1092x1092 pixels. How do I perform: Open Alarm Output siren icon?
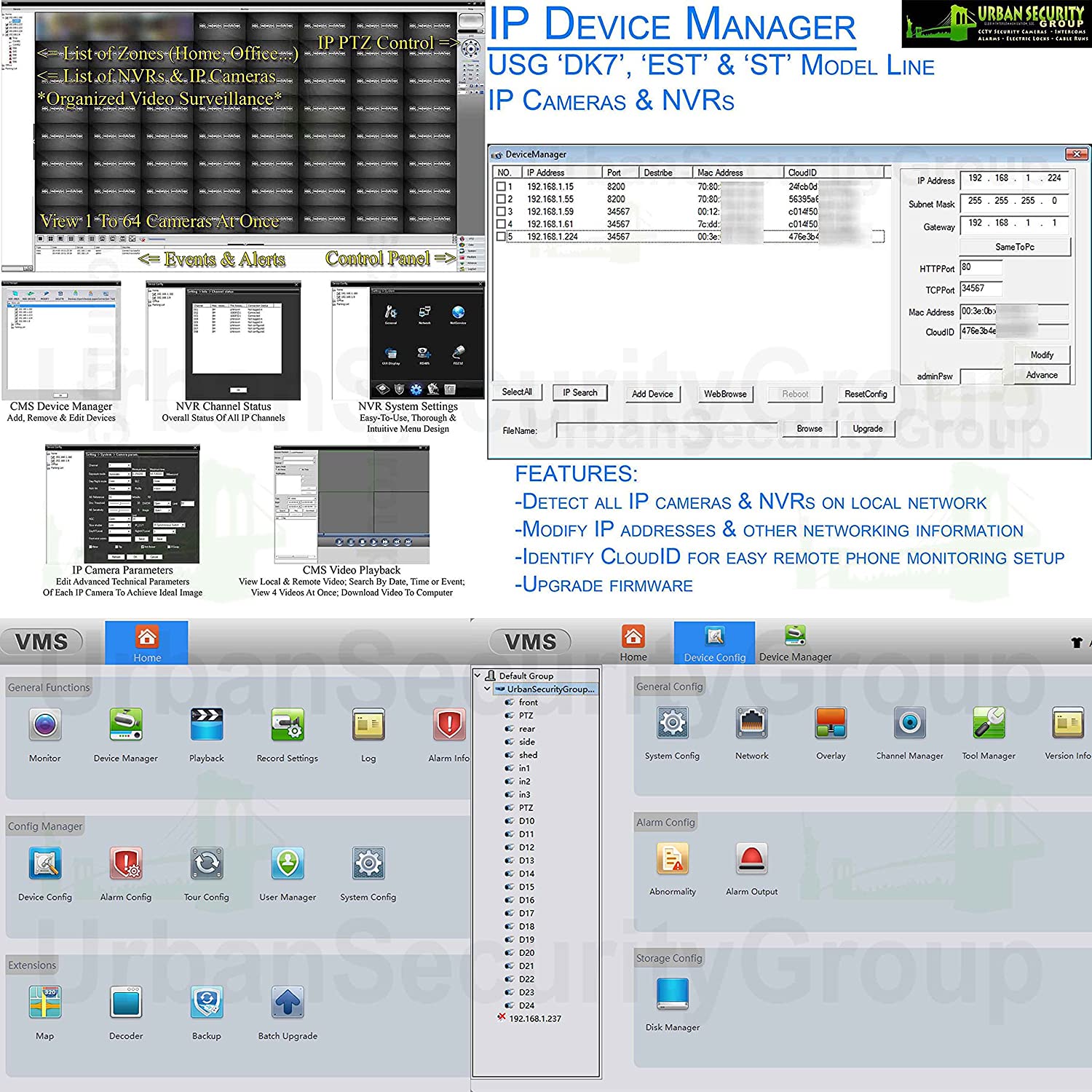click(752, 859)
